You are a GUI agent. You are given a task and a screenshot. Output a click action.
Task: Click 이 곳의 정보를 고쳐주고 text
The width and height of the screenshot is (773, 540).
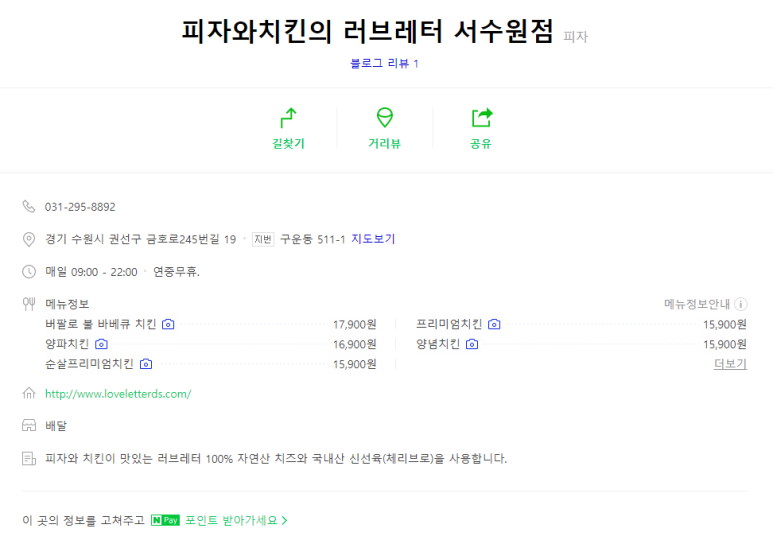click(x=83, y=520)
